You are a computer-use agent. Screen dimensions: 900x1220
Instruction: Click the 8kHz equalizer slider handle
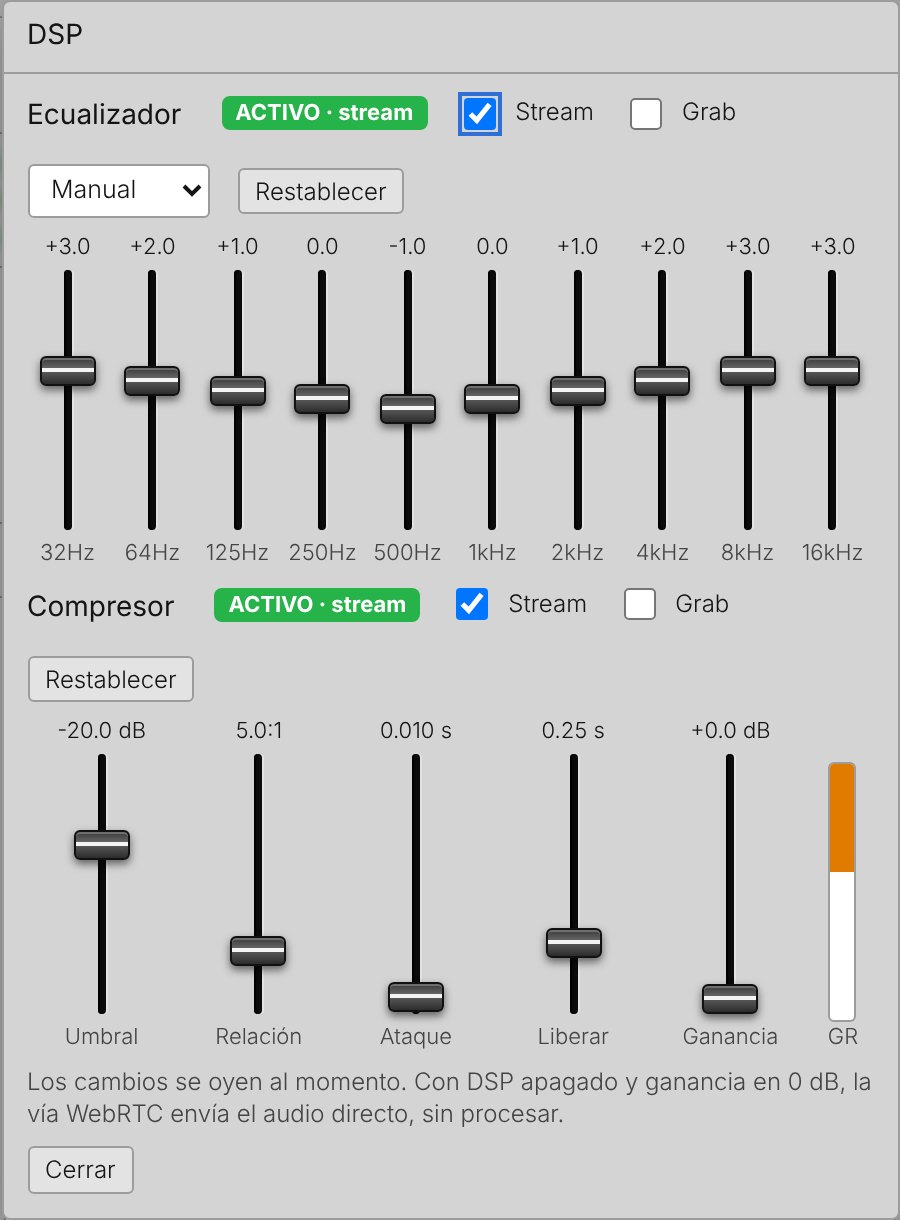click(x=747, y=370)
